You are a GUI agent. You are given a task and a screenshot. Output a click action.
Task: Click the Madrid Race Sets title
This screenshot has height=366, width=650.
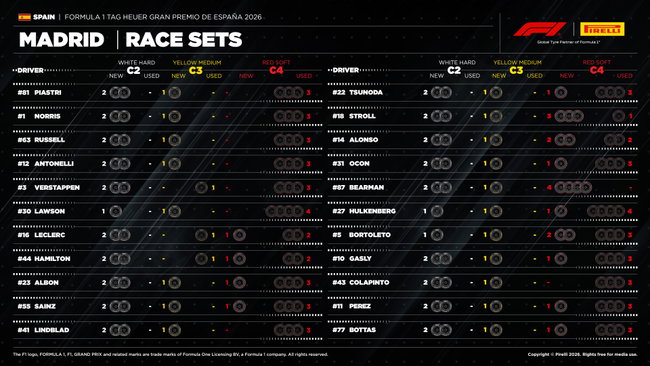(131, 40)
